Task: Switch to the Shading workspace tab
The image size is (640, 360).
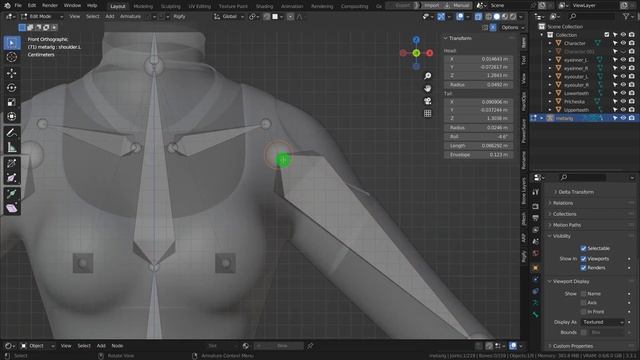Action: [264, 6]
